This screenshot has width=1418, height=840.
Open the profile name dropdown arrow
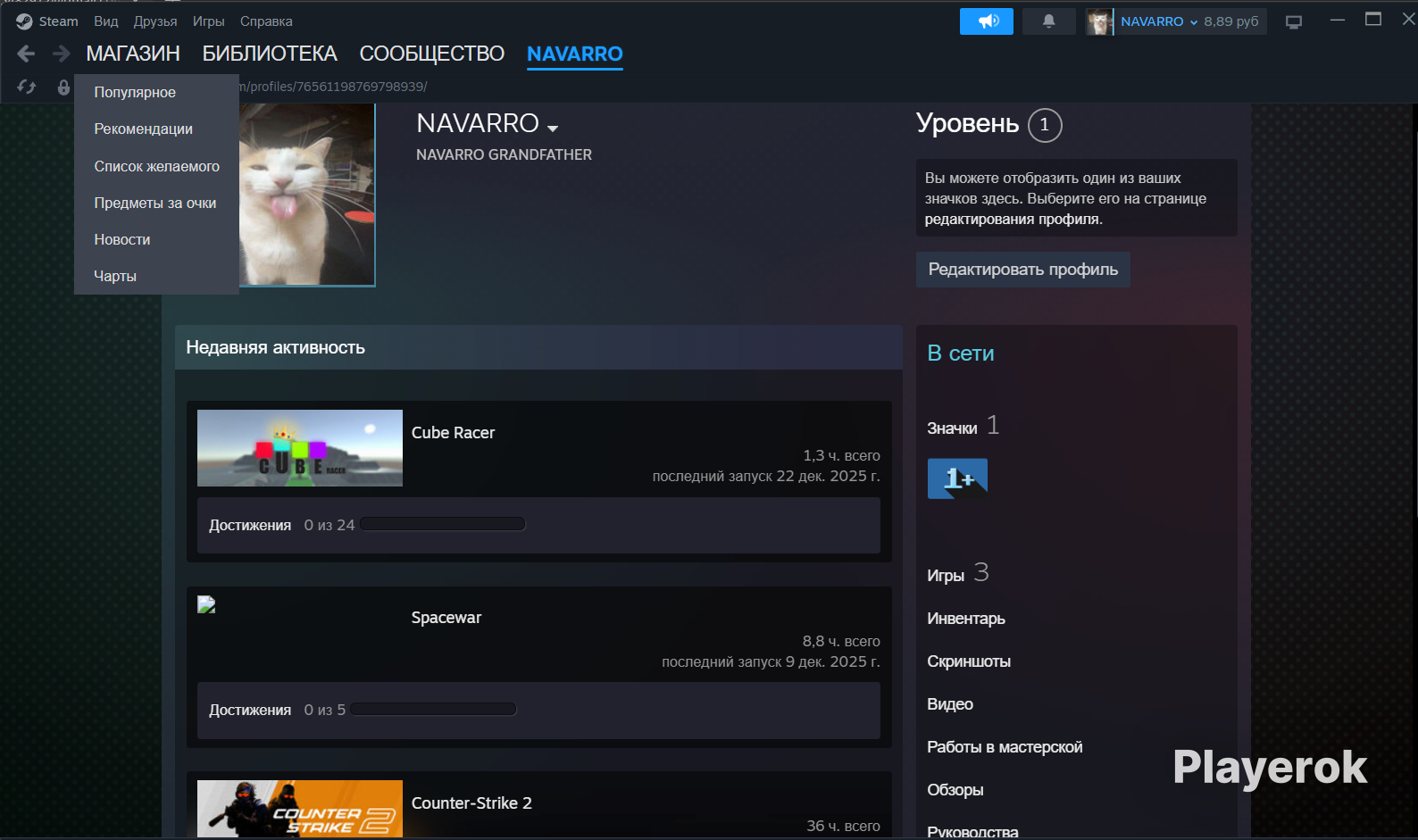[x=553, y=128]
